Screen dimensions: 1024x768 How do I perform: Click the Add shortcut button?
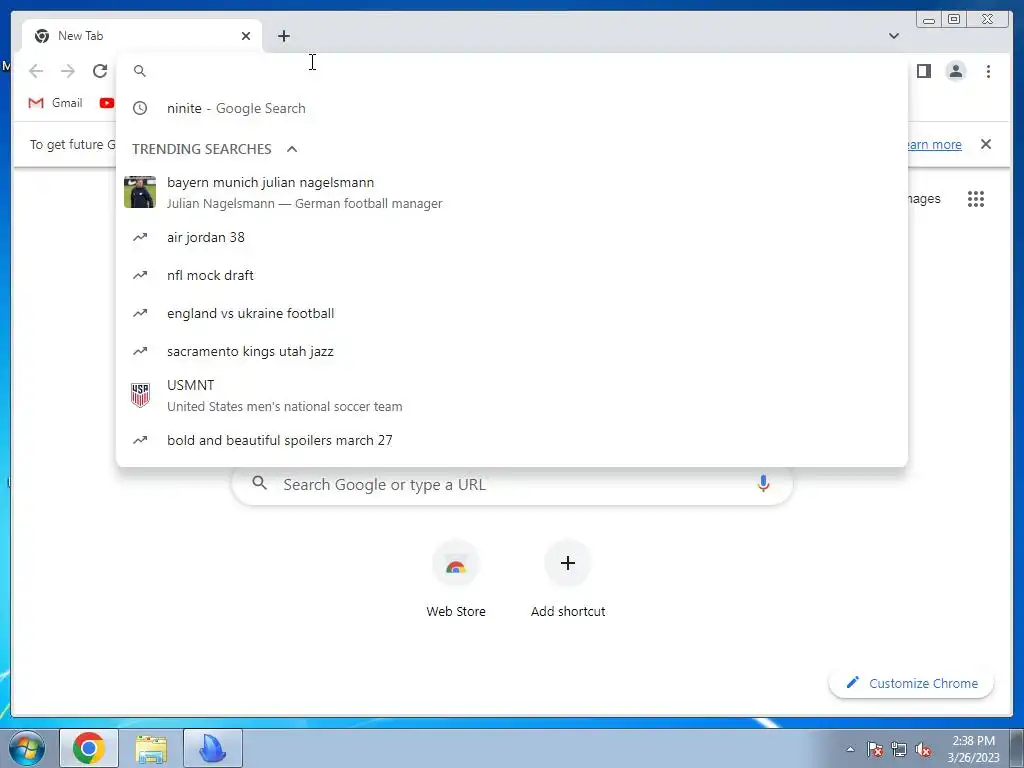click(x=568, y=579)
